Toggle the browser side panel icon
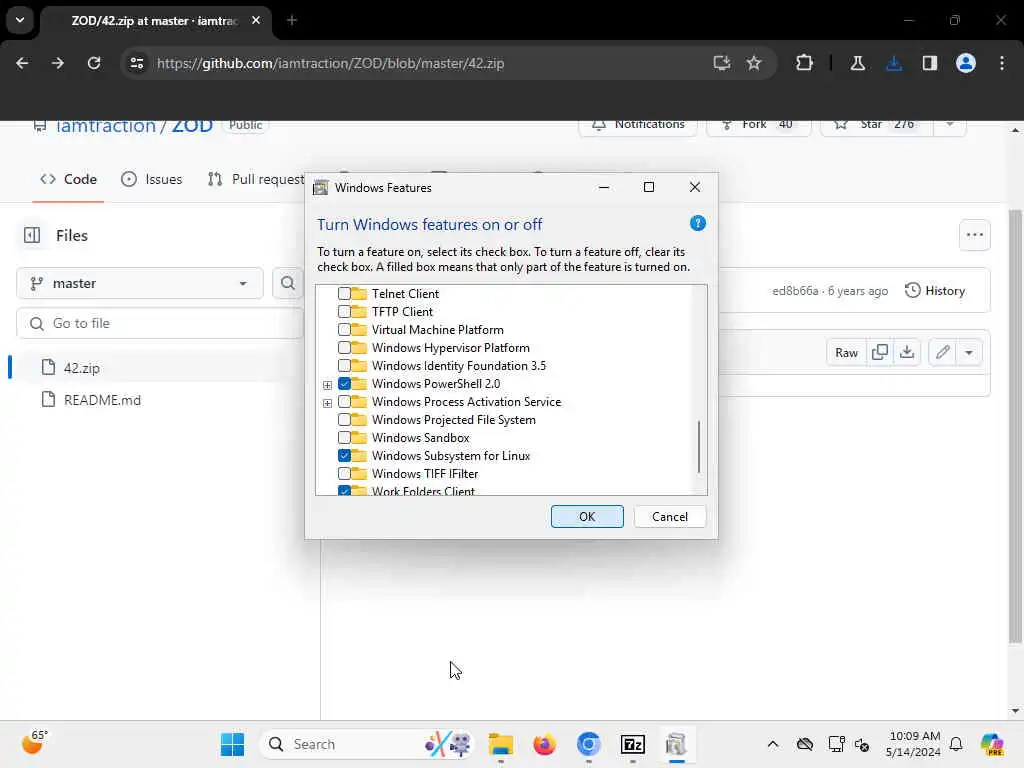The image size is (1024, 768). tap(929, 63)
